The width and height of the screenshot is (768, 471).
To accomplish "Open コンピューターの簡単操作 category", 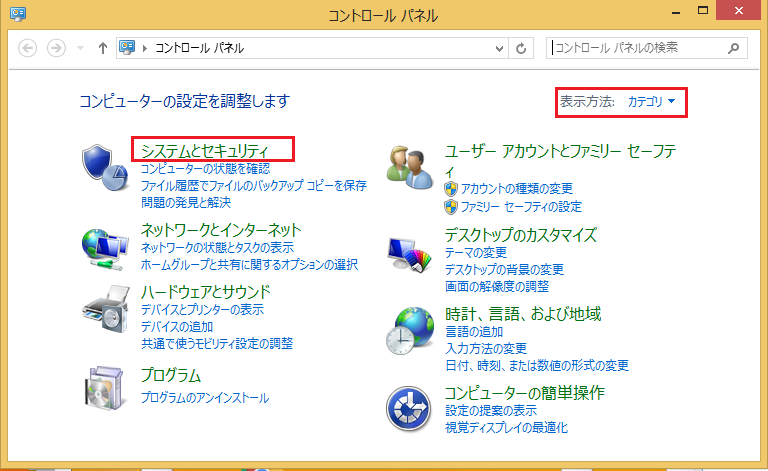I will coord(525,393).
